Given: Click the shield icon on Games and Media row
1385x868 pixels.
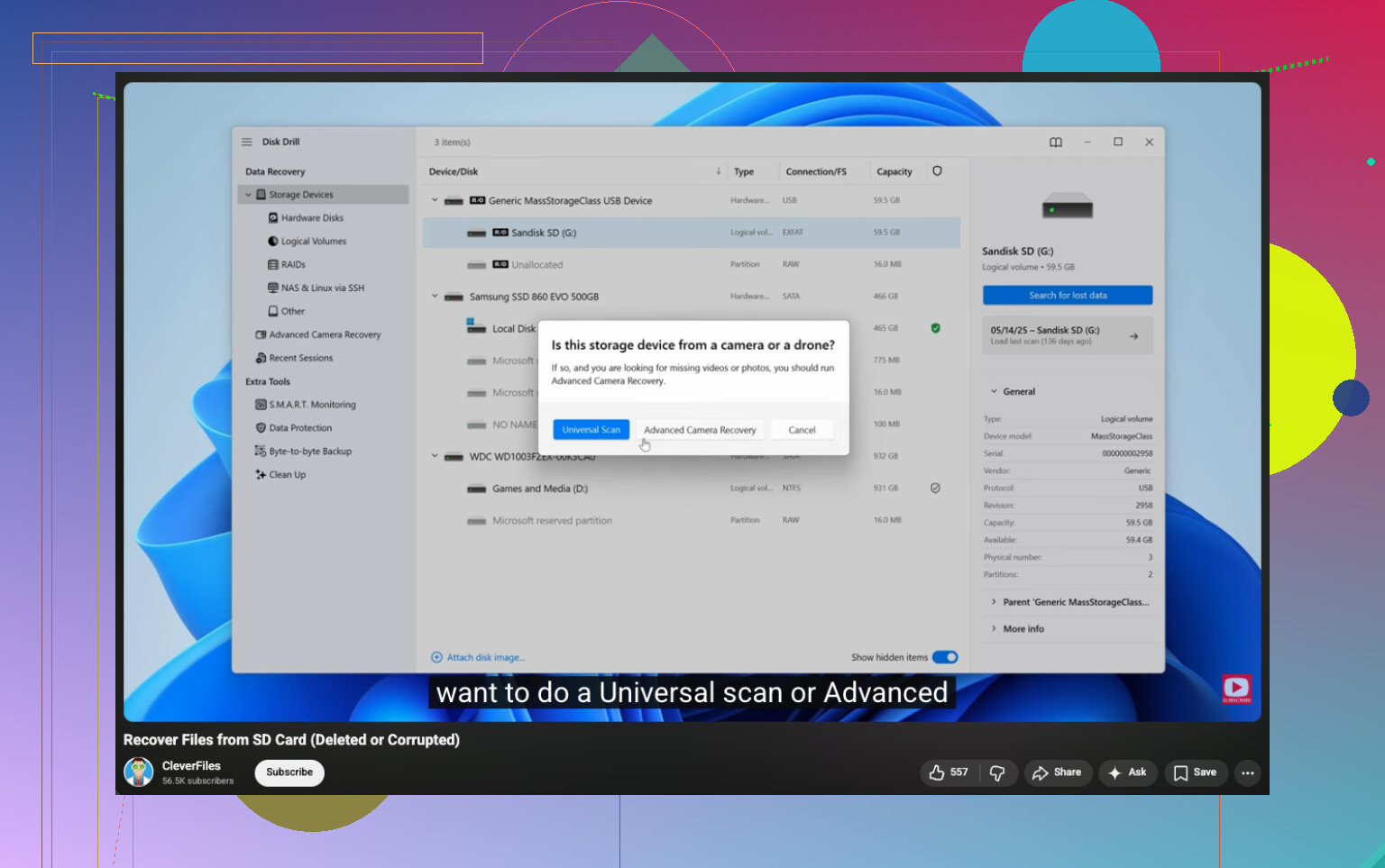Looking at the screenshot, I should tap(936, 489).
